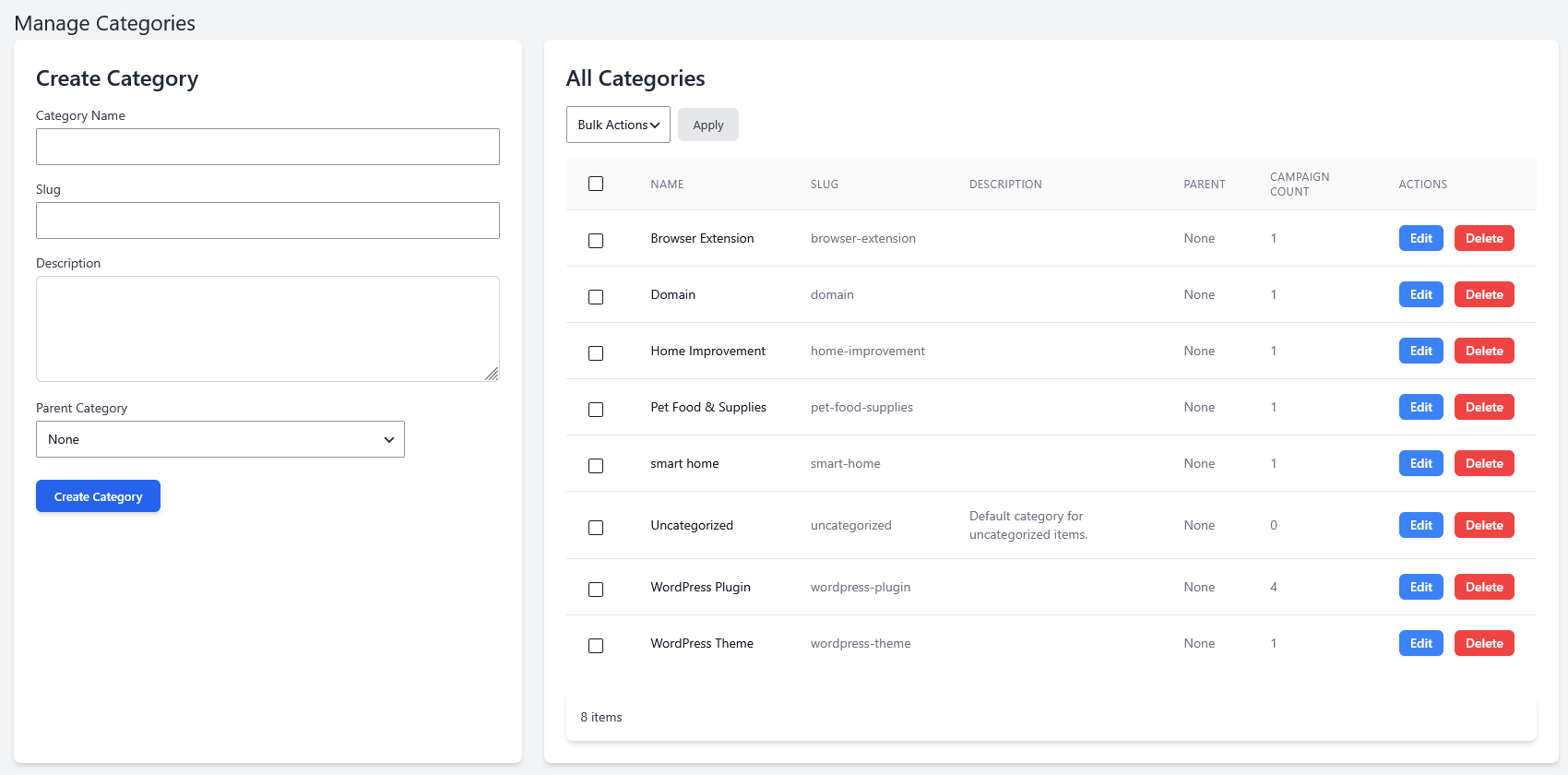Screen dimensions: 1568x775
Task: Edit the WordPress Theme category
Action: point(1421,643)
